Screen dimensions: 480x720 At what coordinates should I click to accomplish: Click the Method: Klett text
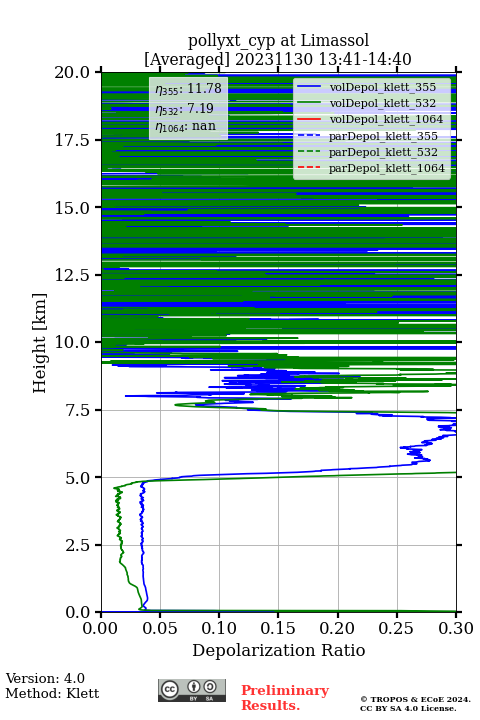[52, 693]
